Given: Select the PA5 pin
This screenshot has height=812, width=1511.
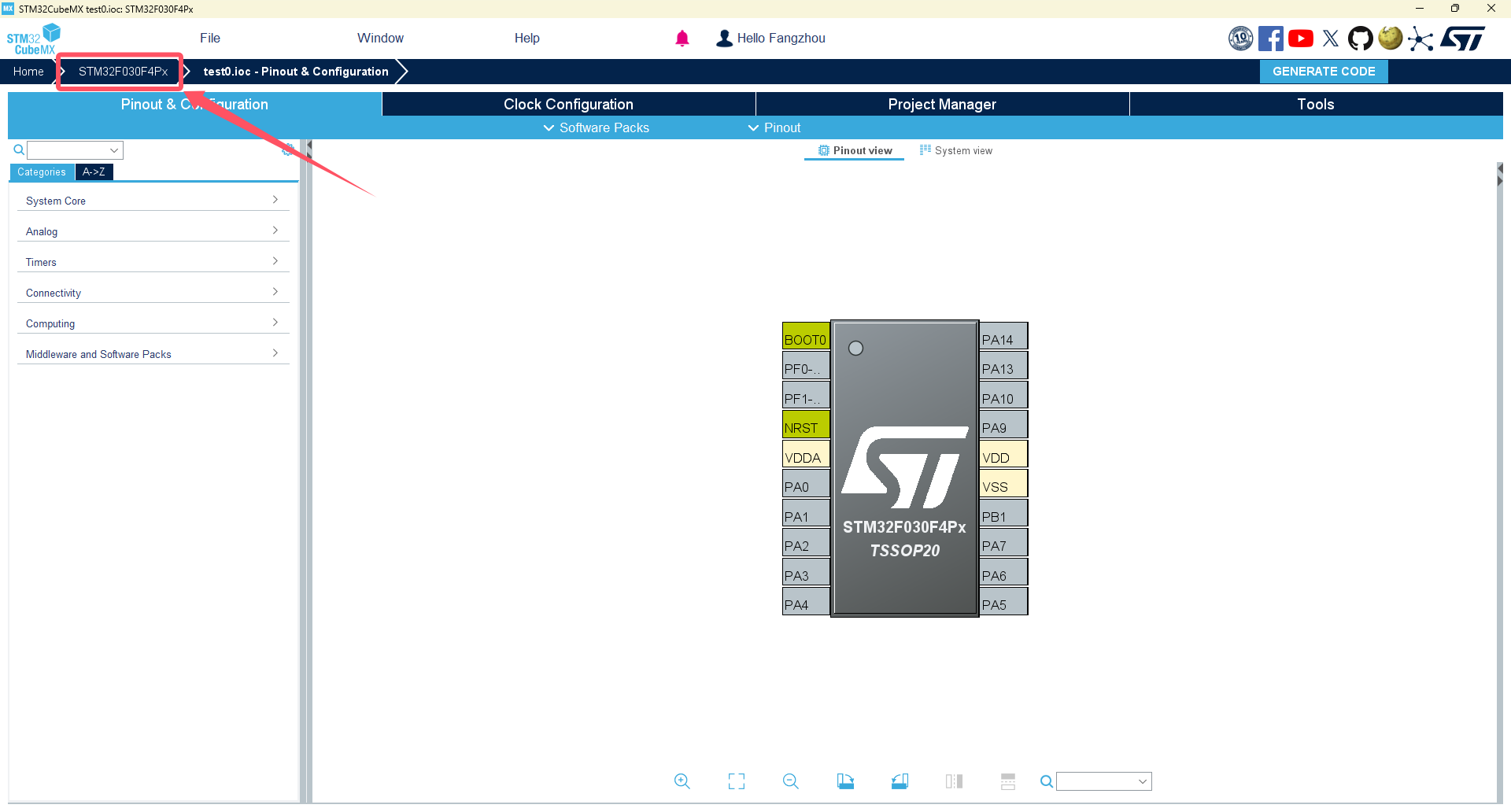Looking at the screenshot, I should [1004, 602].
